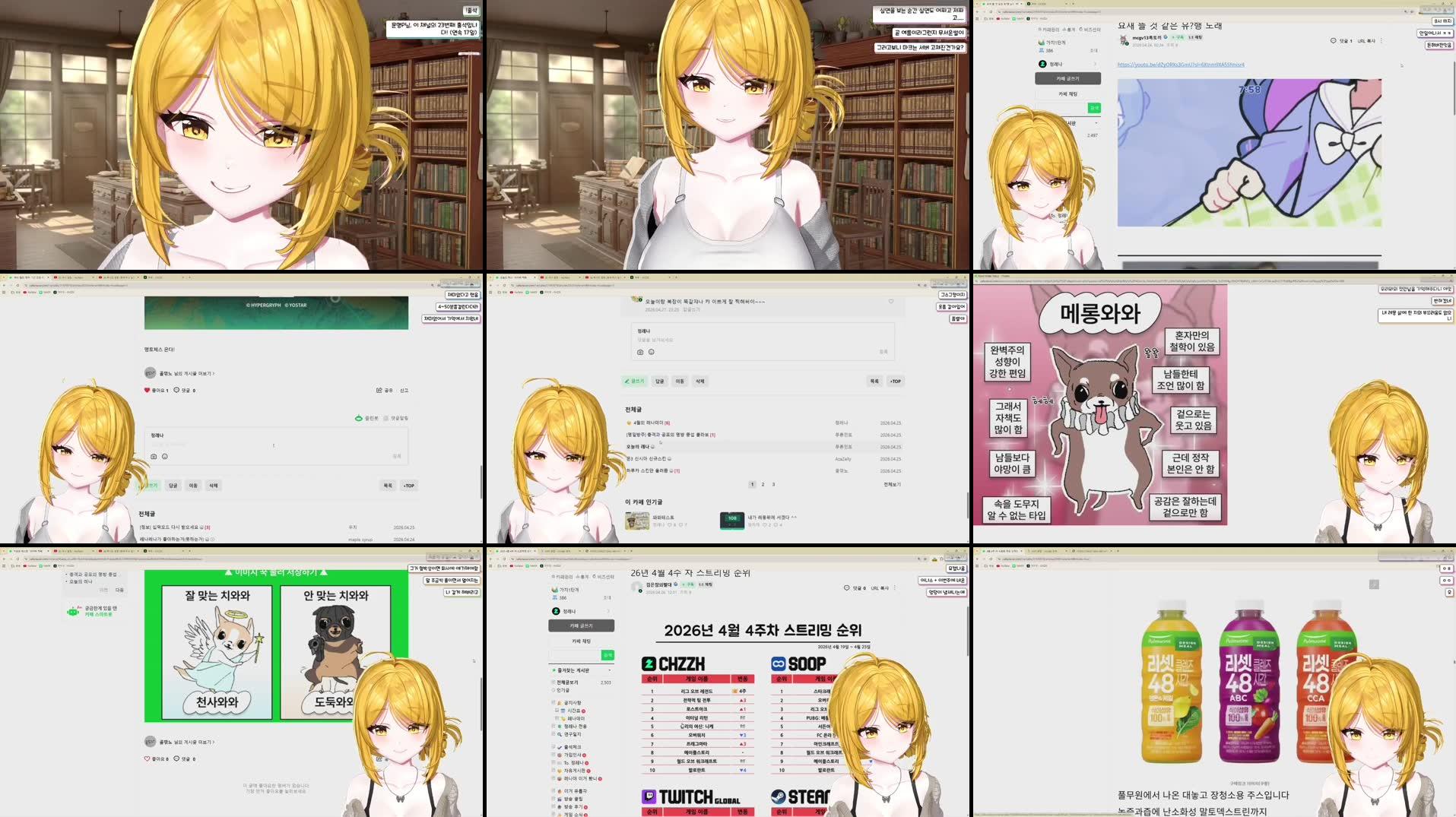Open three-dot more menu in streaming ranking post header

point(895,587)
